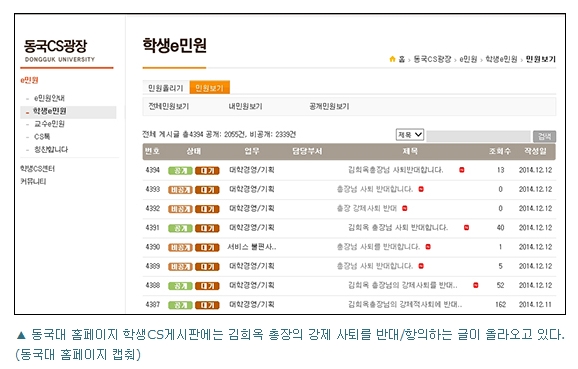Click view count 162 on row 4387
Screen dimensions: 578x369
[500, 304]
